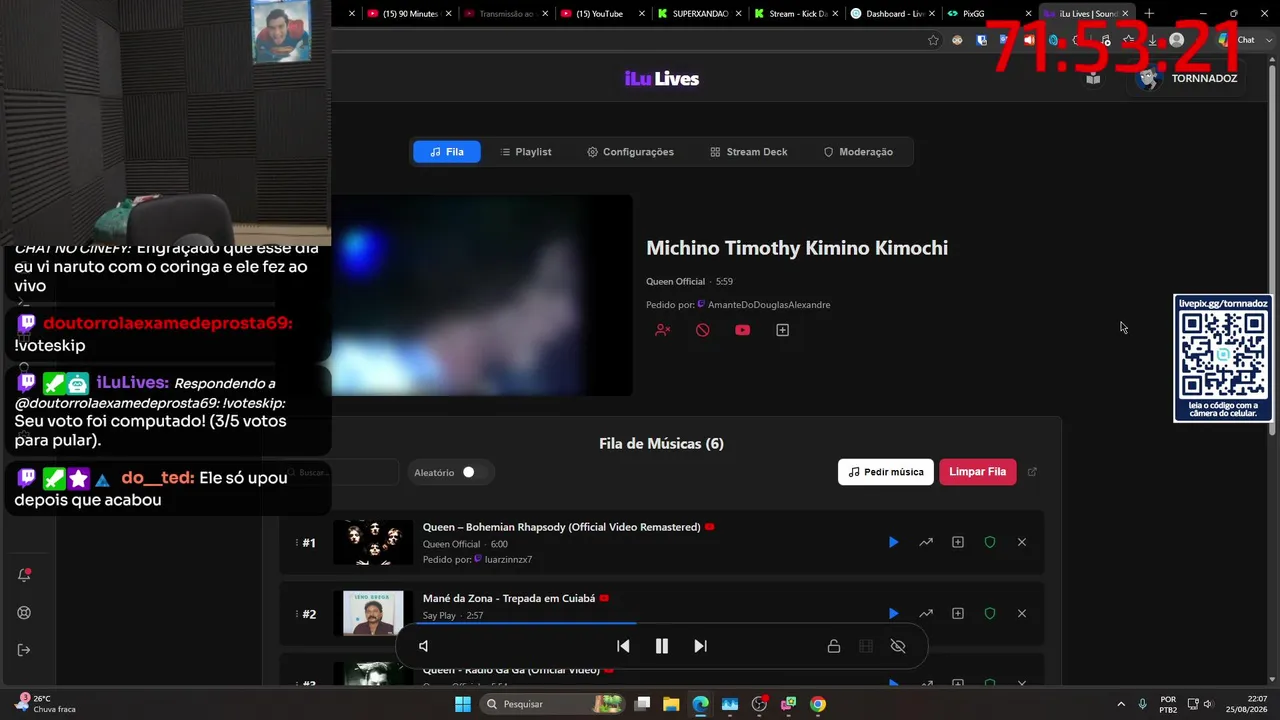Click the green shield on Bohemian Rhapsody

[990, 542]
